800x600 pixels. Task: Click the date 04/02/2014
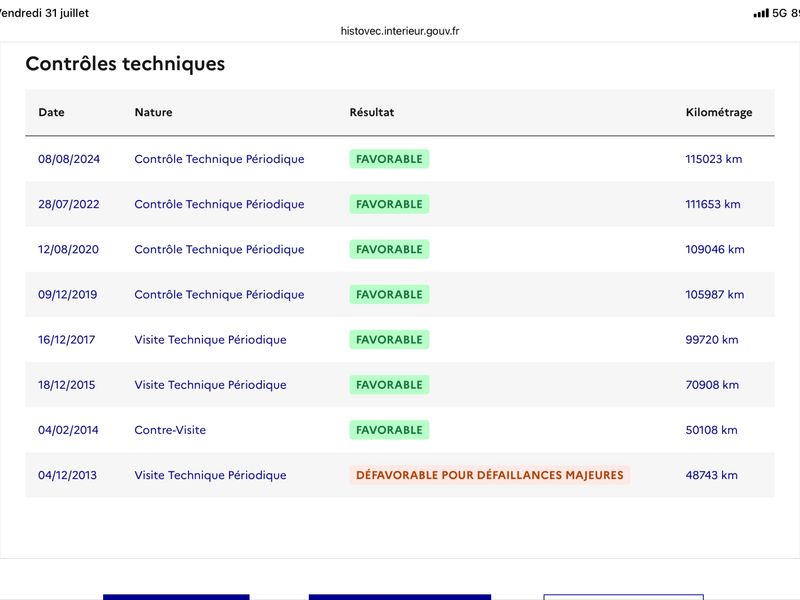coord(68,430)
